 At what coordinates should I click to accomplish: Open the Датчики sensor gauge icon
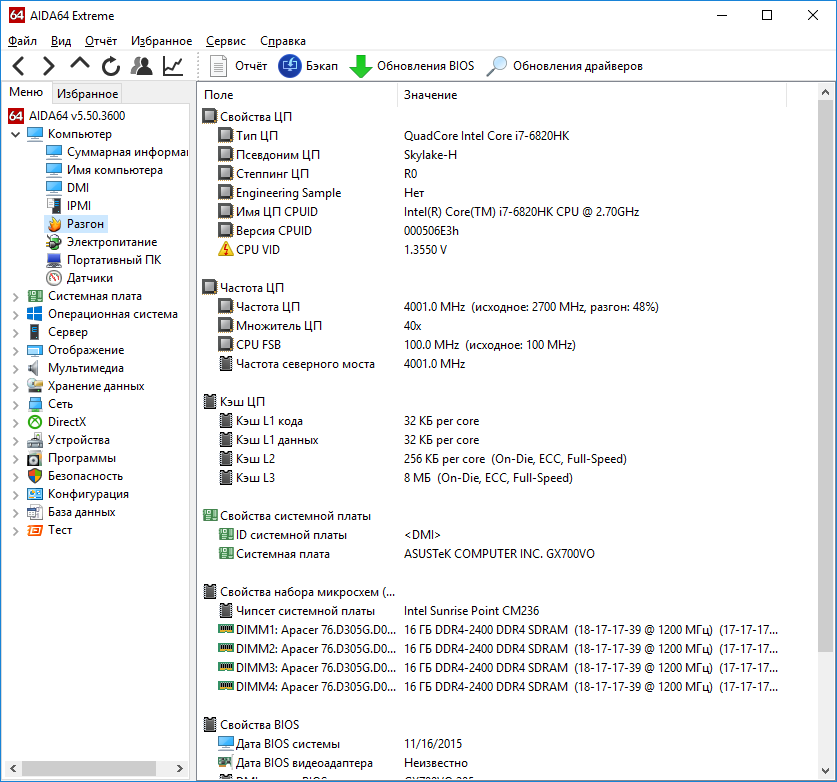pyautogui.click(x=54, y=278)
